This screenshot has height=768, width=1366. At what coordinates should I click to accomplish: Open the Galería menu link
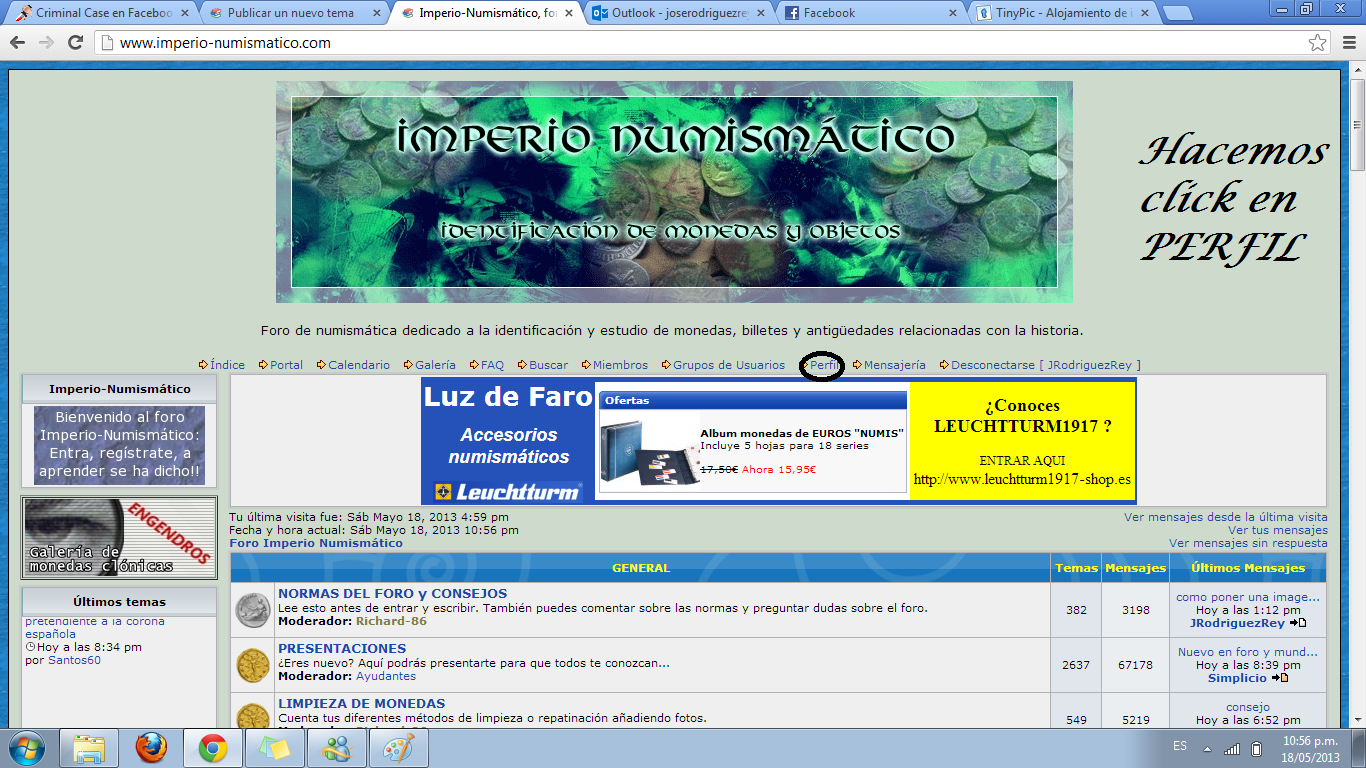pyautogui.click(x=435, y=365)
